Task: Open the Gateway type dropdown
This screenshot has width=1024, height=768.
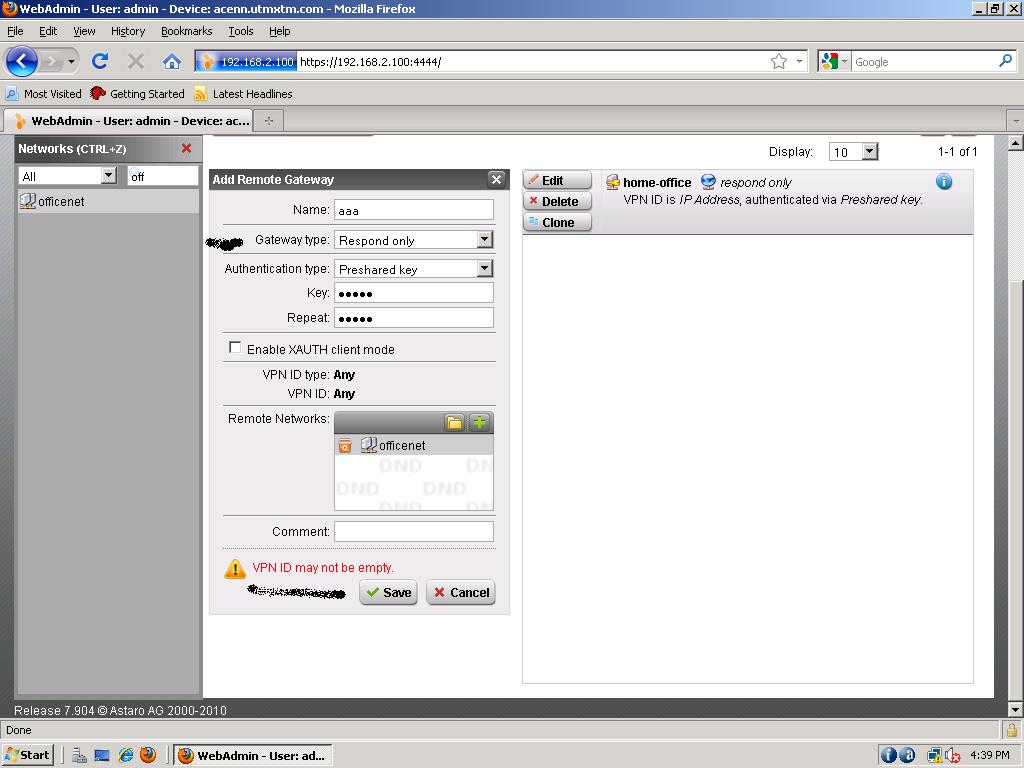Action: tap(484, 240)
